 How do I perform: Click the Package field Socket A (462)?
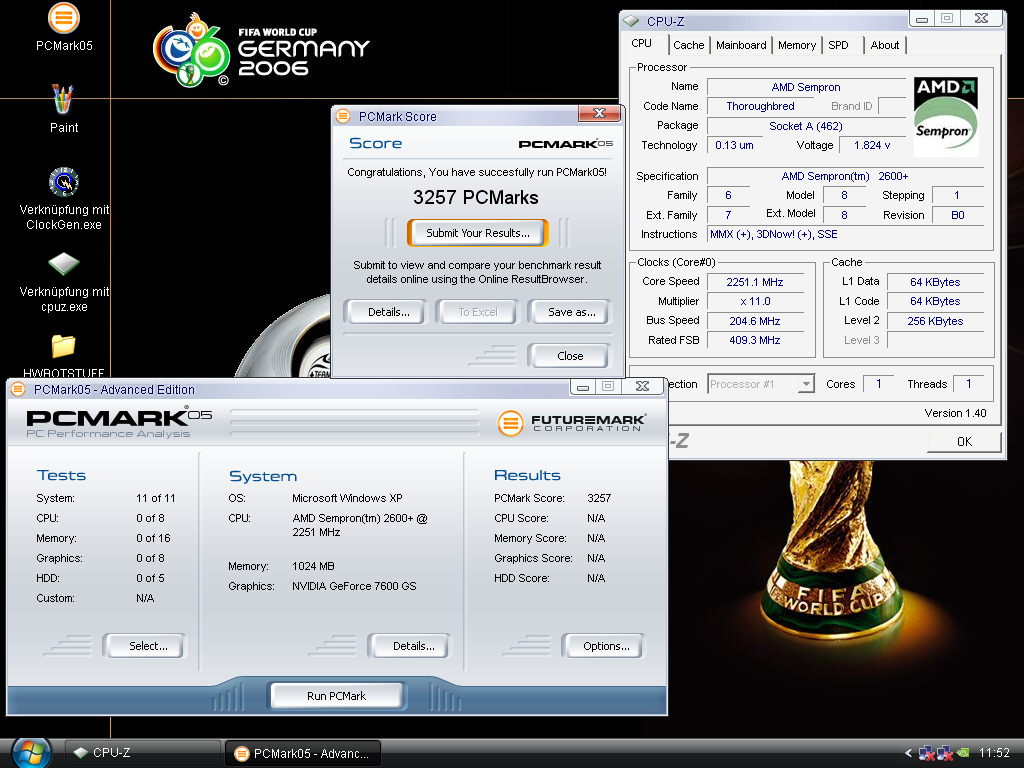point(805,126)
